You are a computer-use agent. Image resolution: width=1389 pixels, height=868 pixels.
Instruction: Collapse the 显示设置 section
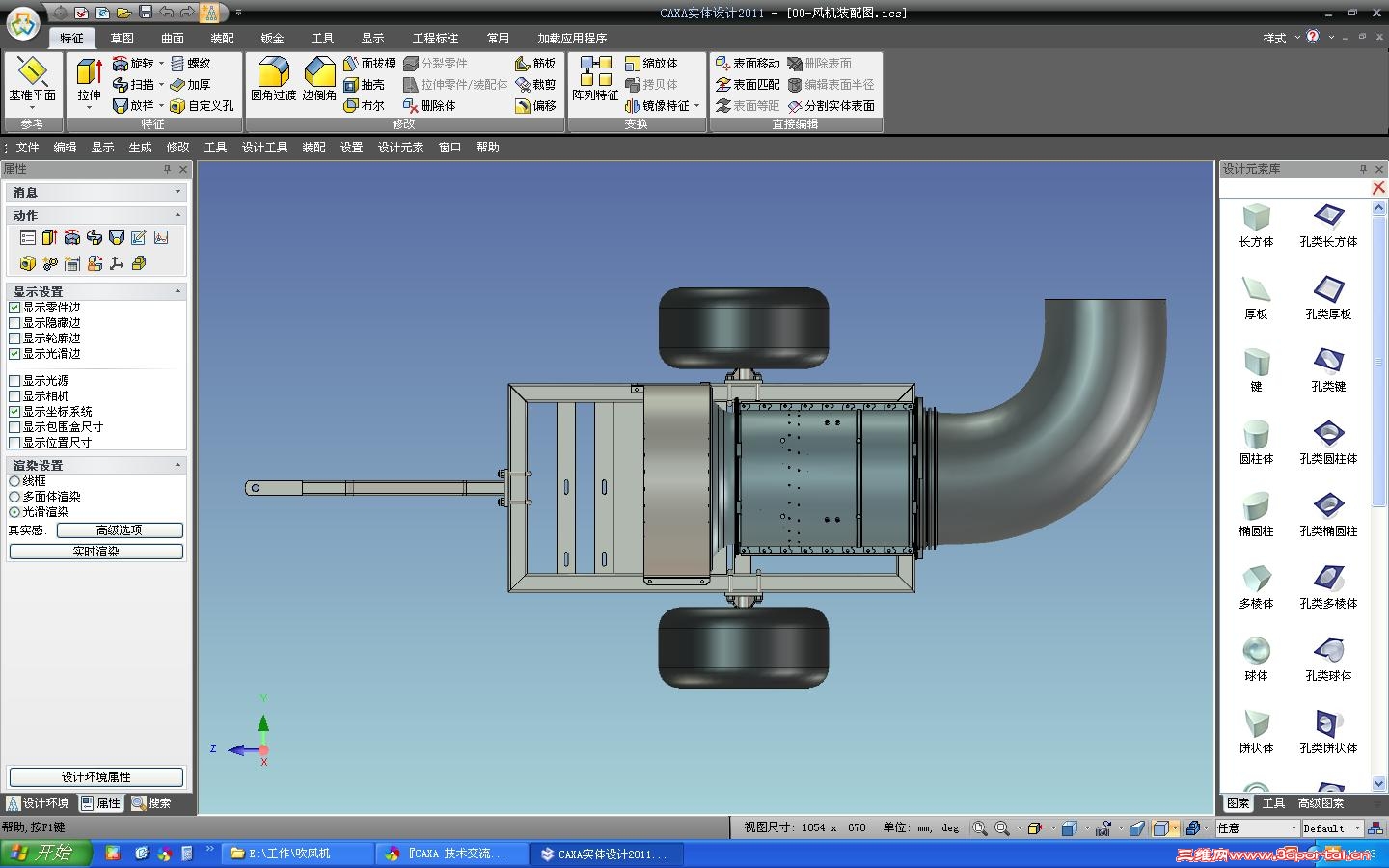click(177, 291)
